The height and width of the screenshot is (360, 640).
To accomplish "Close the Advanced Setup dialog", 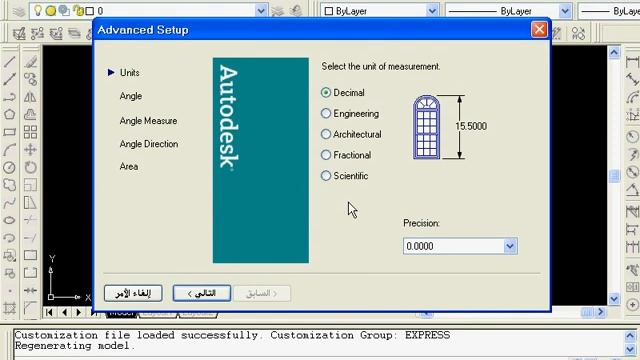I will [539, 29].
